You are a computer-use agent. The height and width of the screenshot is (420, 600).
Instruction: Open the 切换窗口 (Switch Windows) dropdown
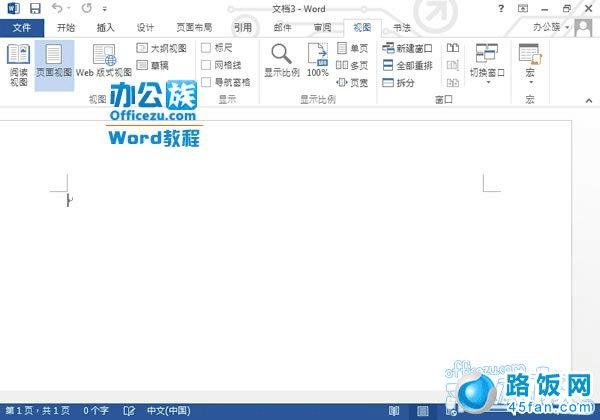pos(487,63)
